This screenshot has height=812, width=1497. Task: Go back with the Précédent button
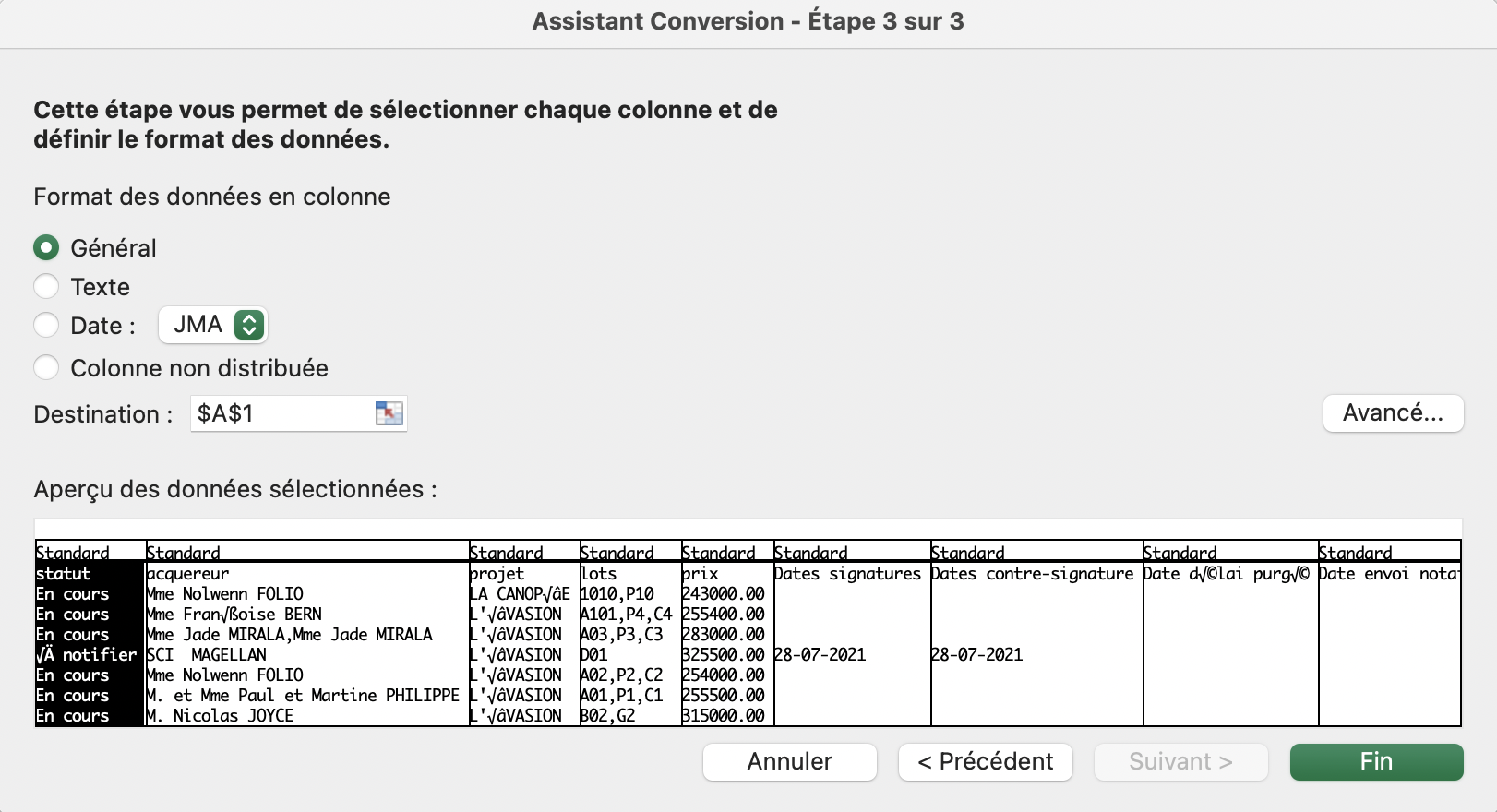click(x=985, y=762)
